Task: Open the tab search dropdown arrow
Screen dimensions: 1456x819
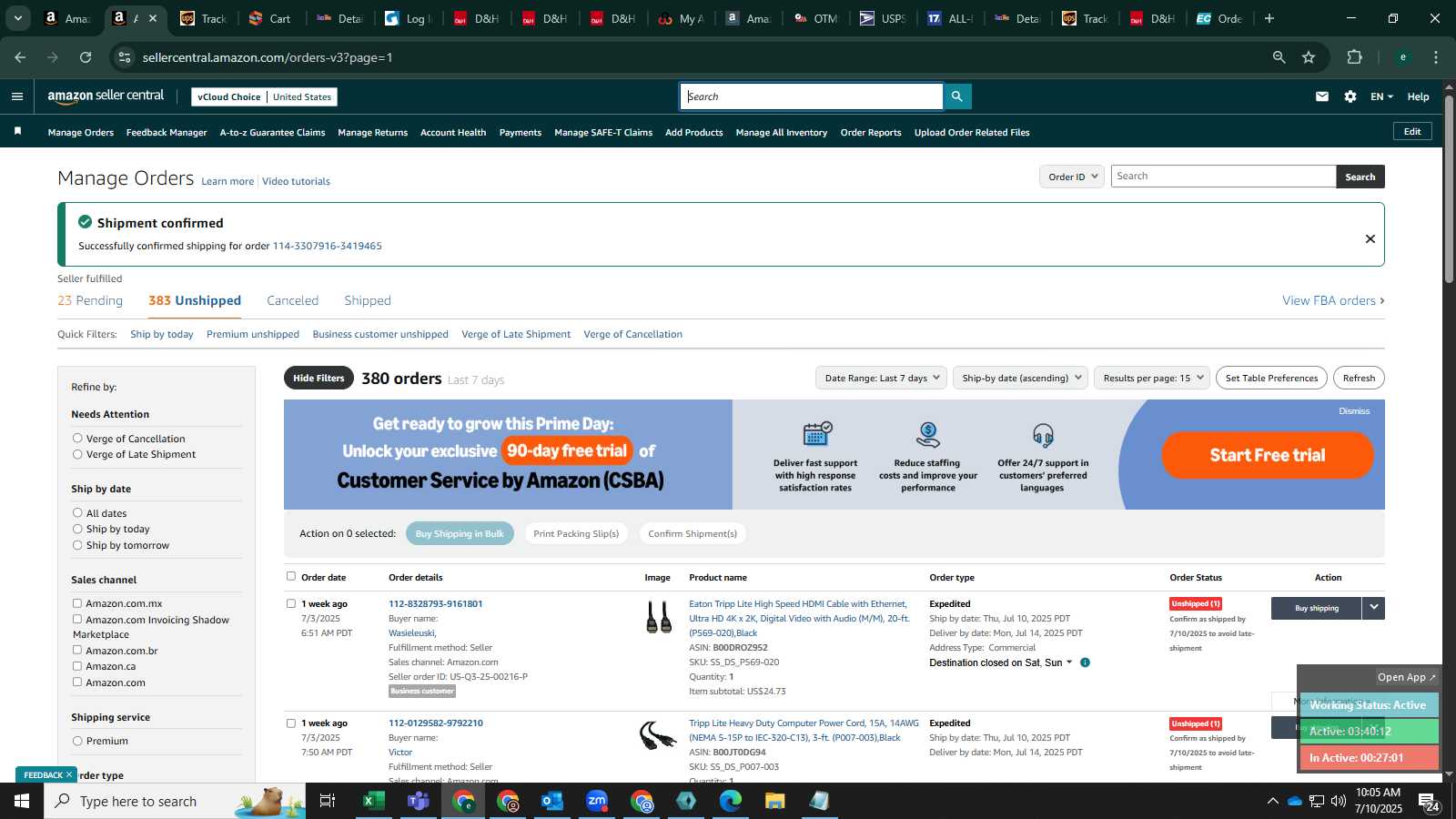Action: (17, 18)
